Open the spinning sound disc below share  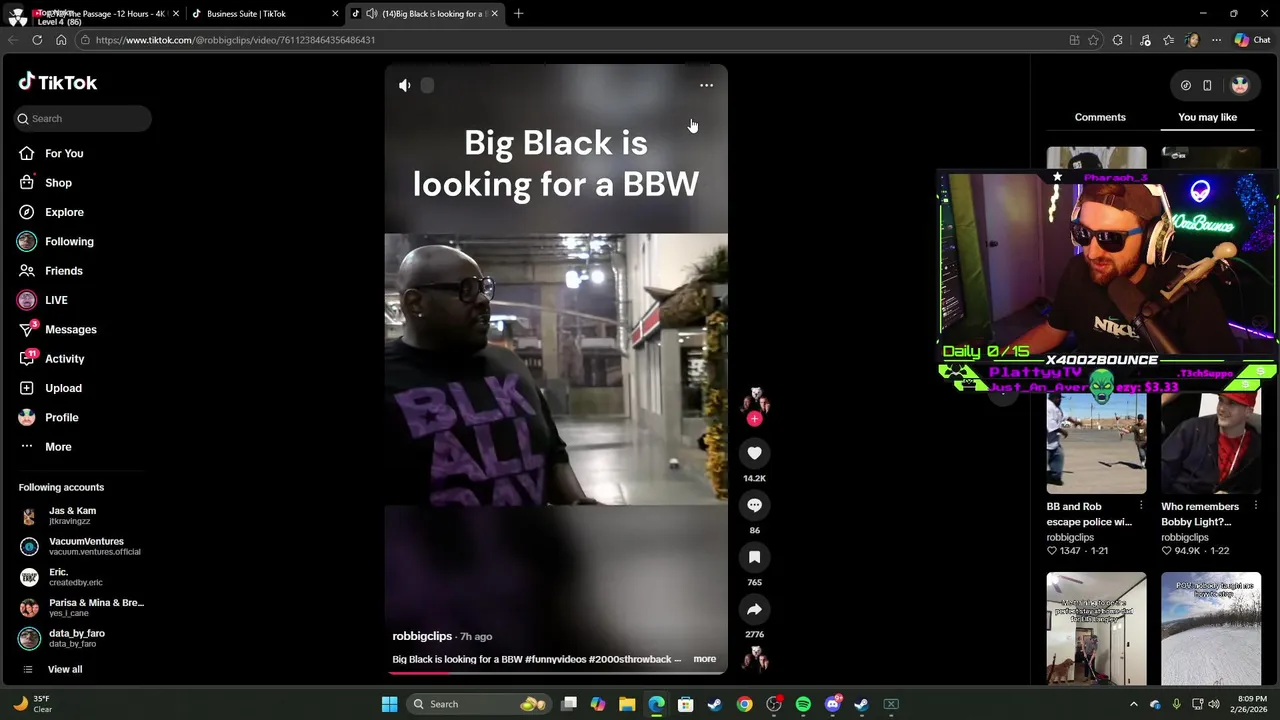[754, 657]
